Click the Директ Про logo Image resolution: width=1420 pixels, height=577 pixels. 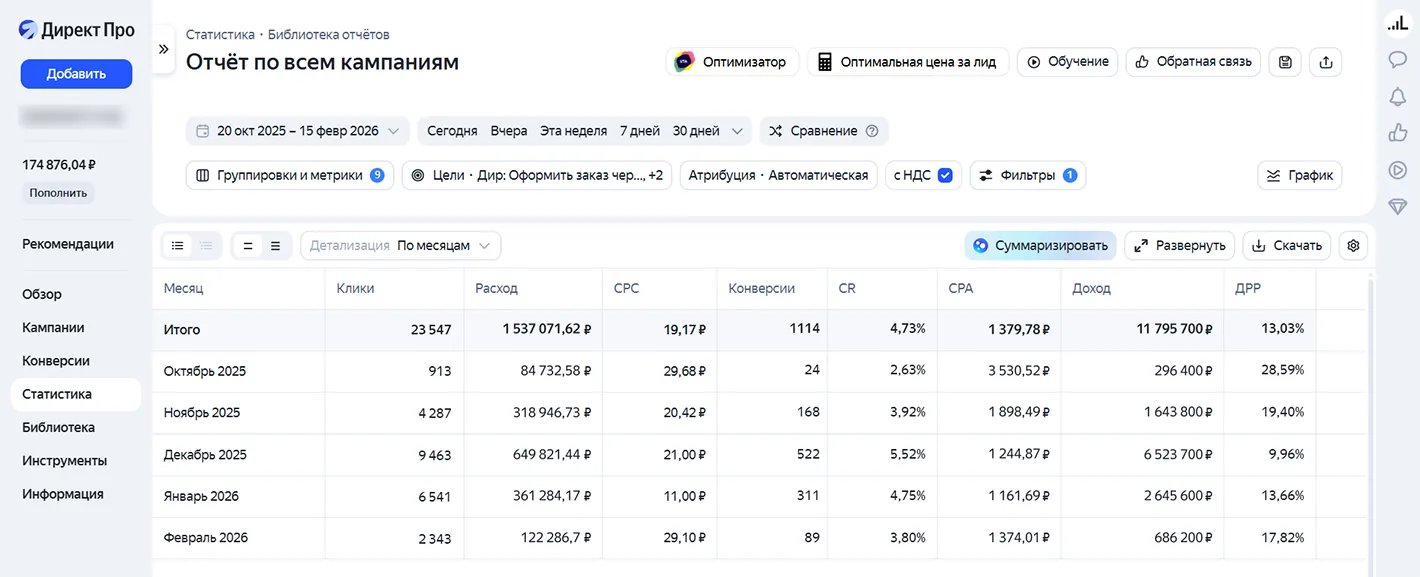click(x=76, y=30)
